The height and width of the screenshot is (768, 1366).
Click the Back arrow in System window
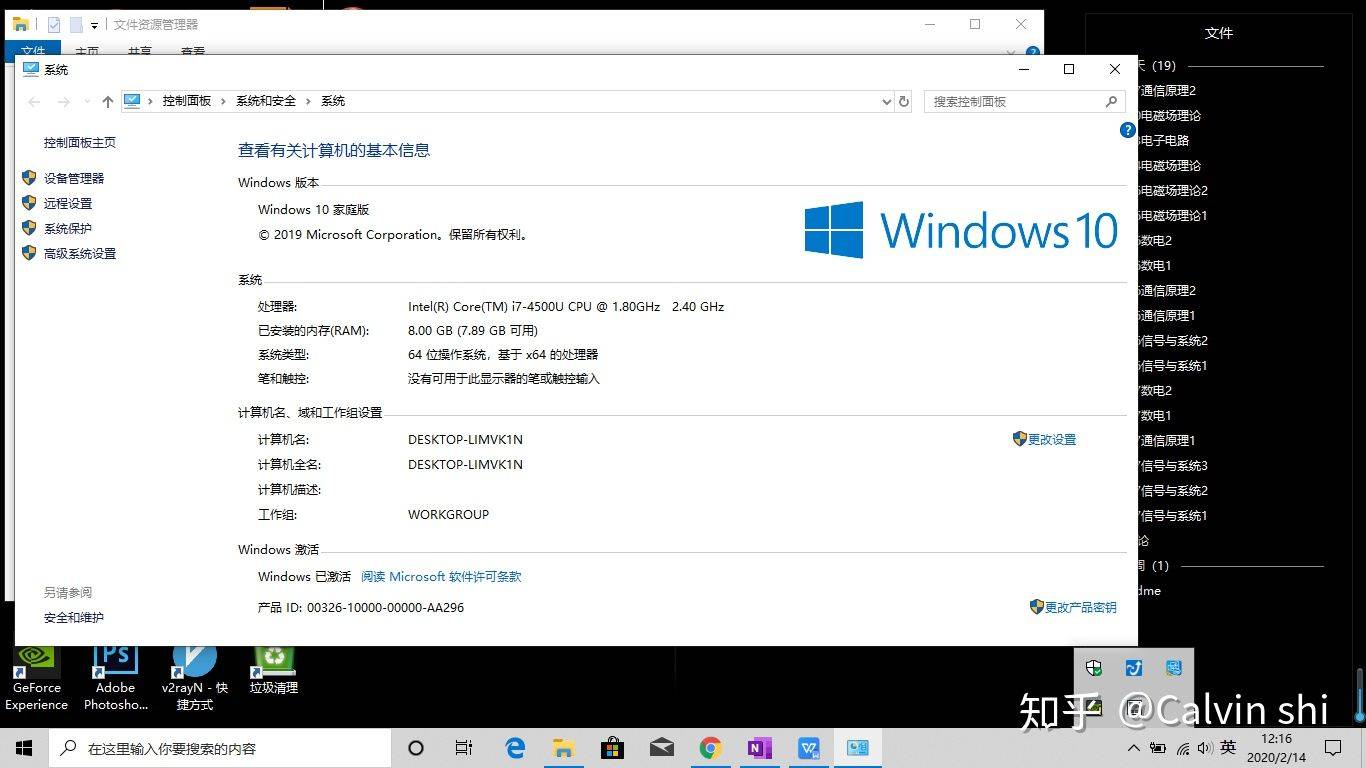[x=34, y=101]
